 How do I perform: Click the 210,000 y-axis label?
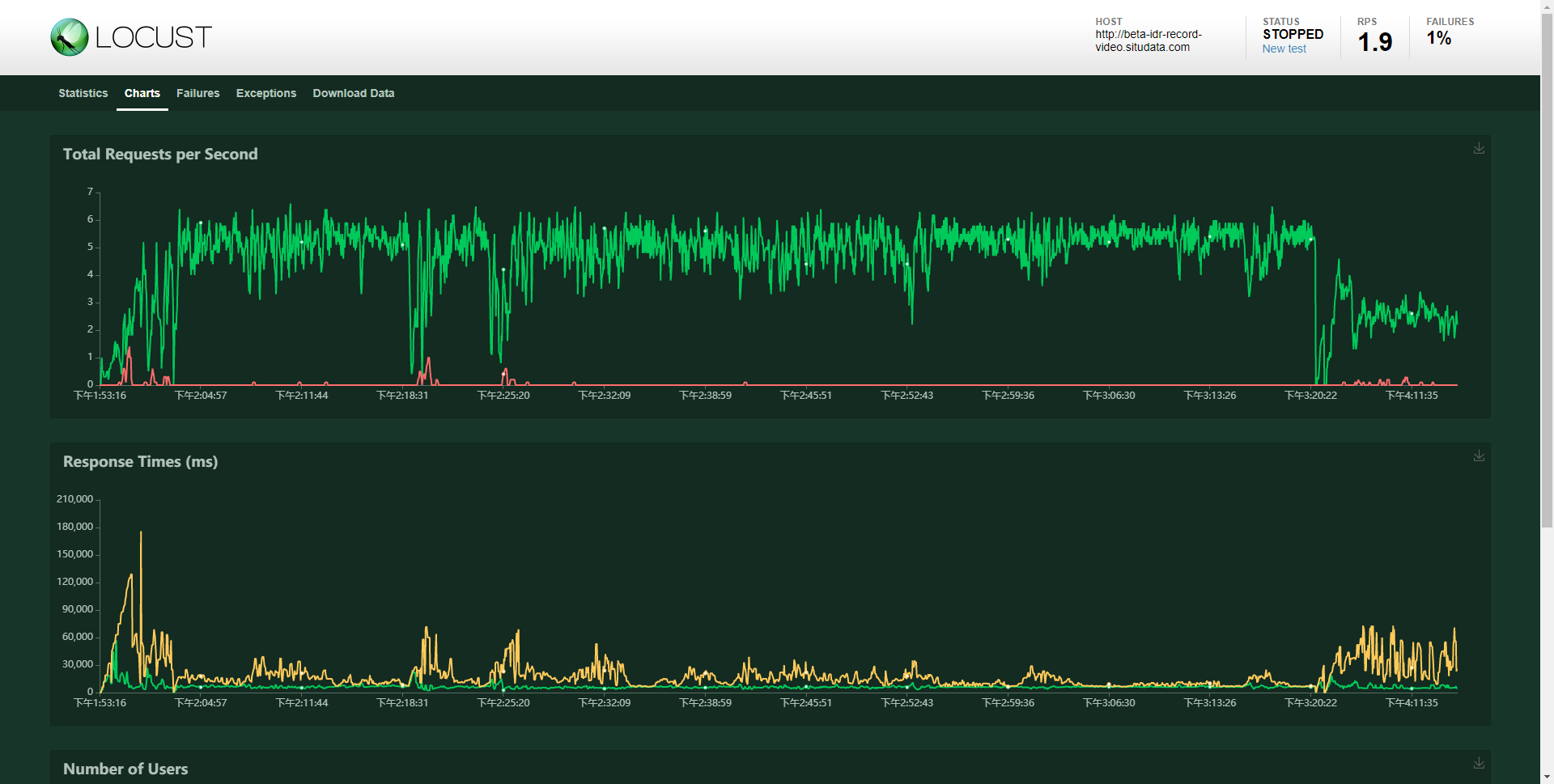pyautogui.click(x=74, y=499)
